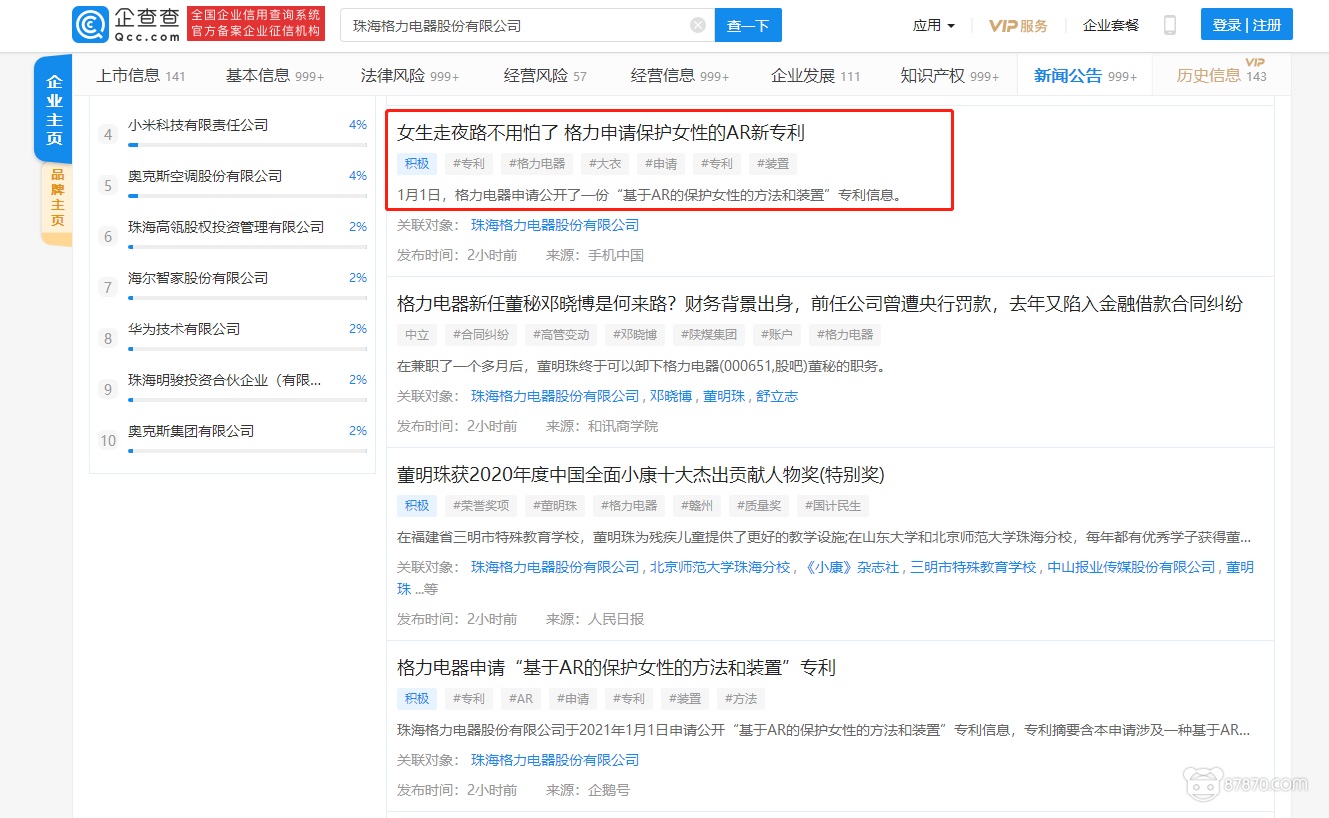Click the 登录 | 注册 button
The image size is (1329, 818).
click(1246, 25)
